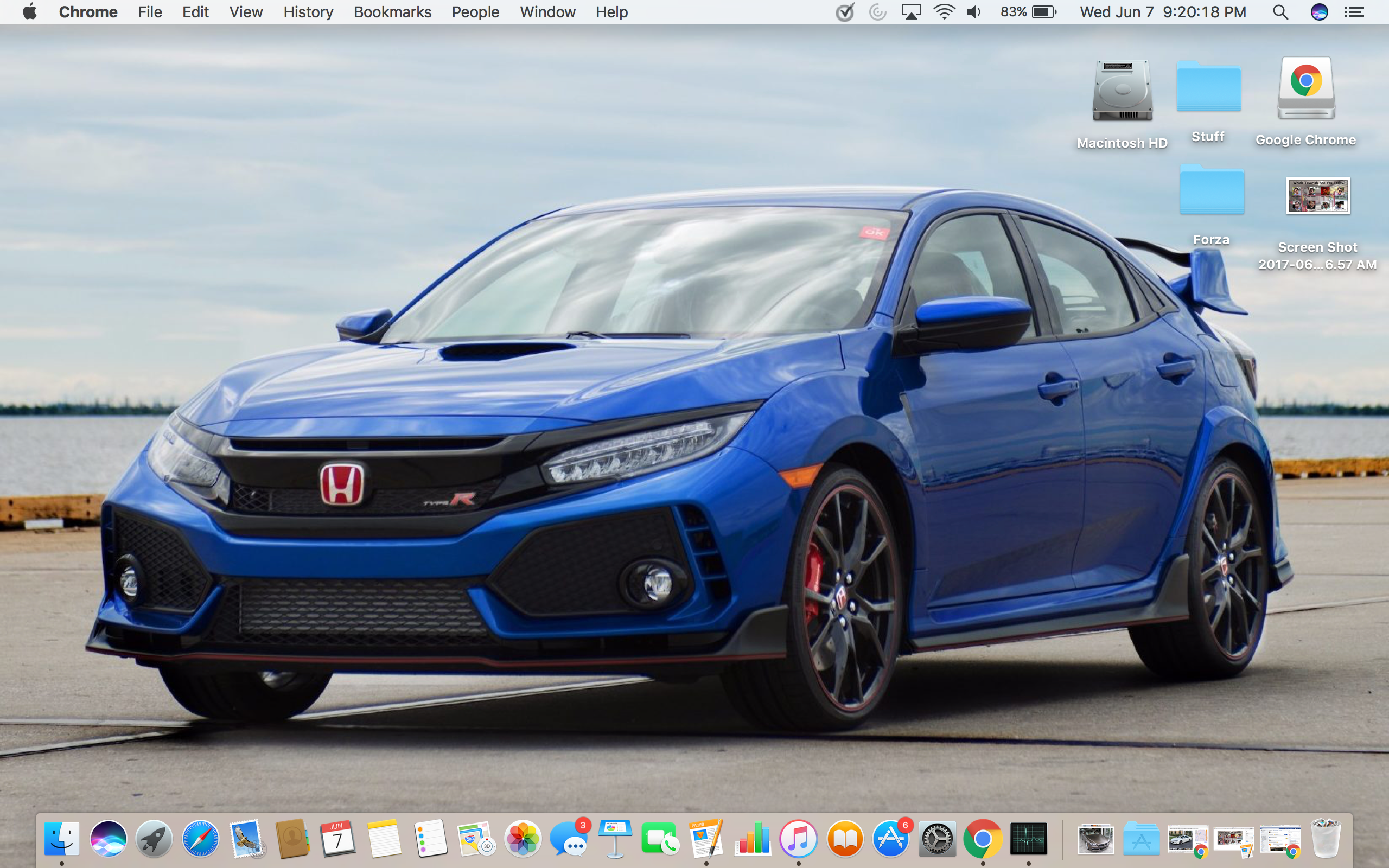This screenshot has height=868, width=1389.
Task: Open the volume control menu
Action: 974,11
